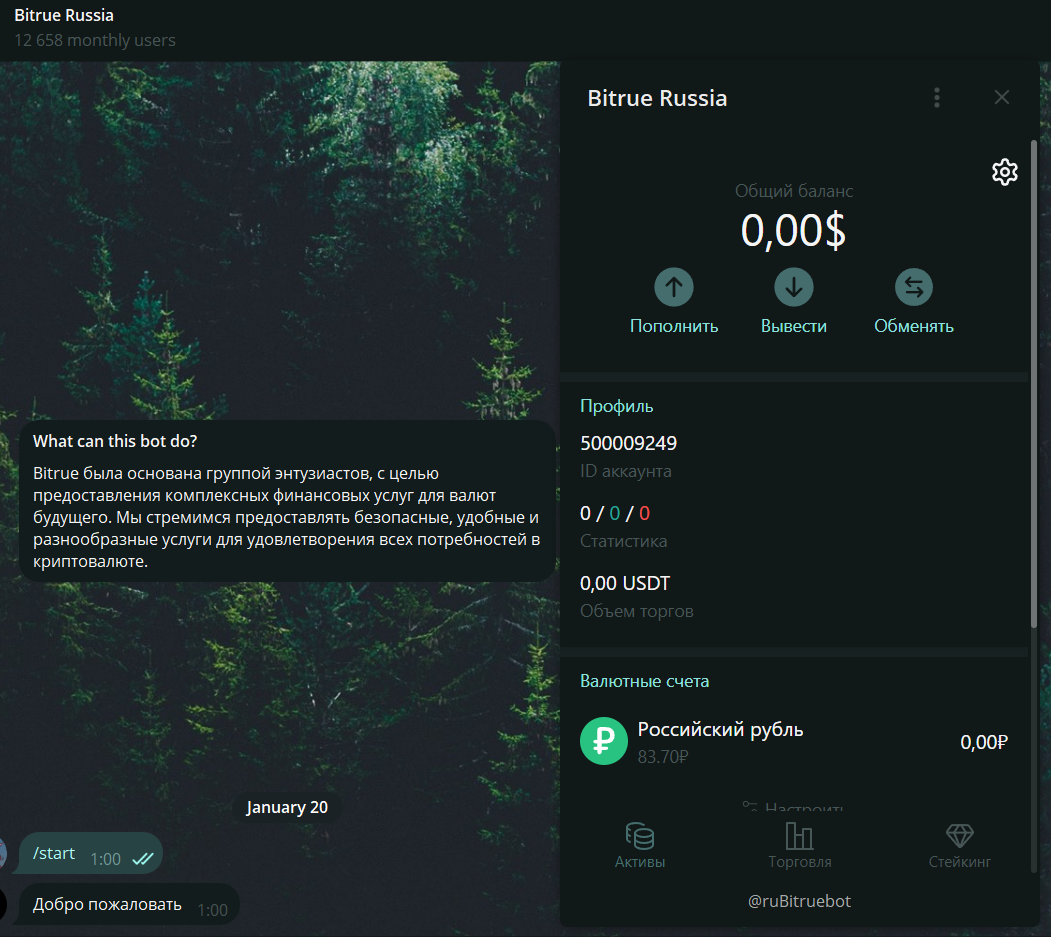Select the Российский рубль account row
Screen dimensions: 1051x937
[x=794, y=742]
